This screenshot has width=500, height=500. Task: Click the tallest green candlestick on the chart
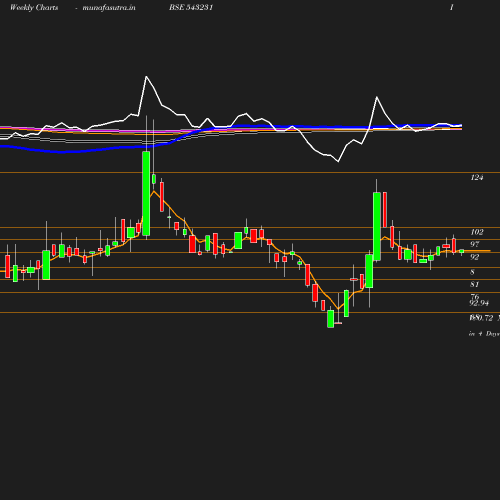146,193
